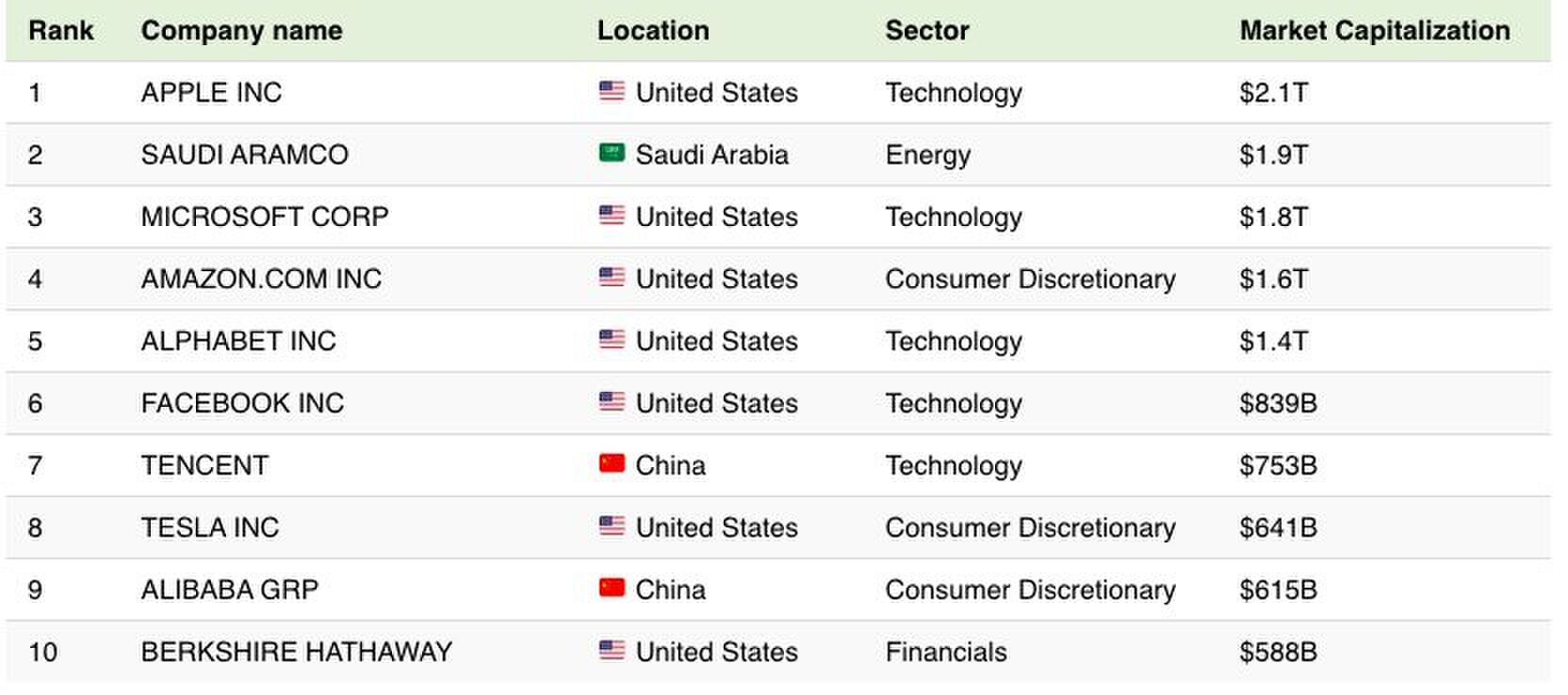Click the ALPHABET INC company name
The width and height of the screenshot is (1568, 695).
238,341
